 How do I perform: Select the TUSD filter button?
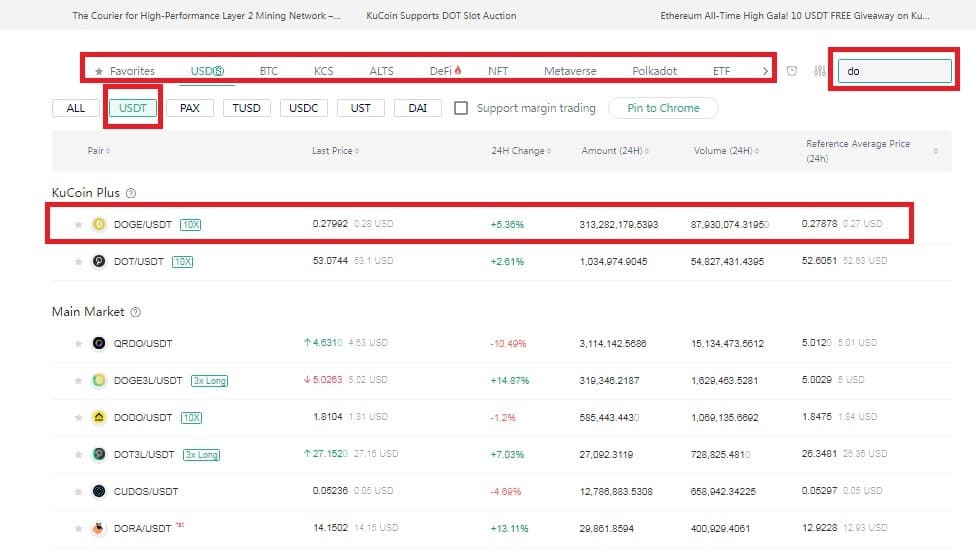coord(246,108)
